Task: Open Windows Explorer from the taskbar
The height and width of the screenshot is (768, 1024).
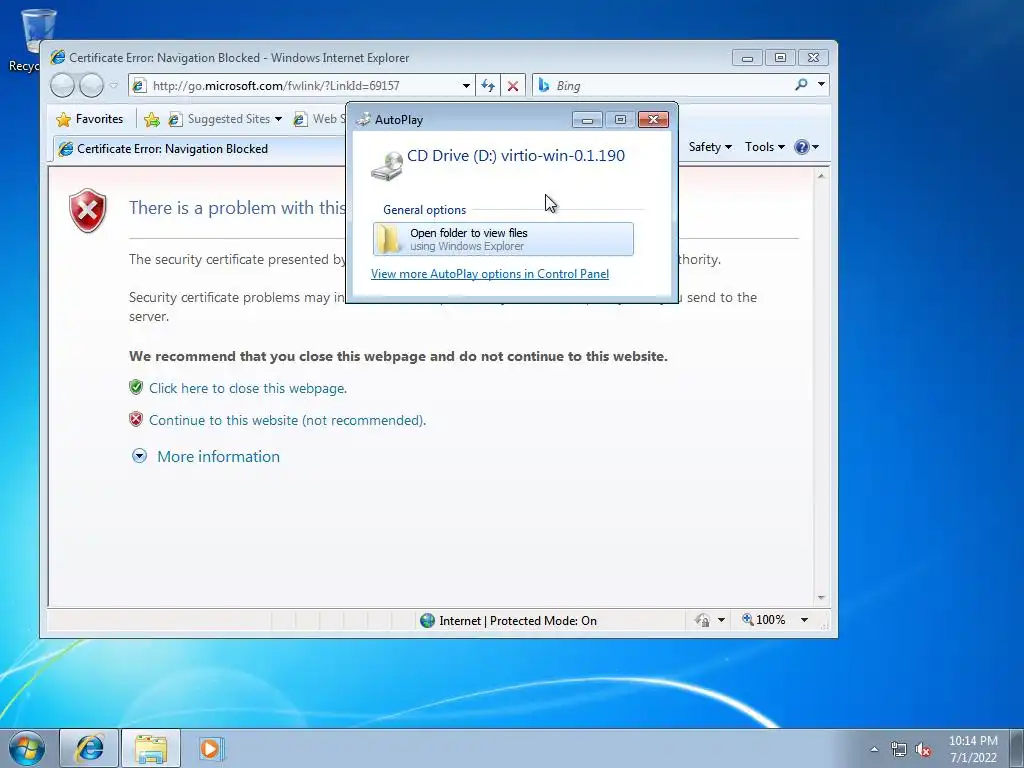Action: click(x=151, y=748)
